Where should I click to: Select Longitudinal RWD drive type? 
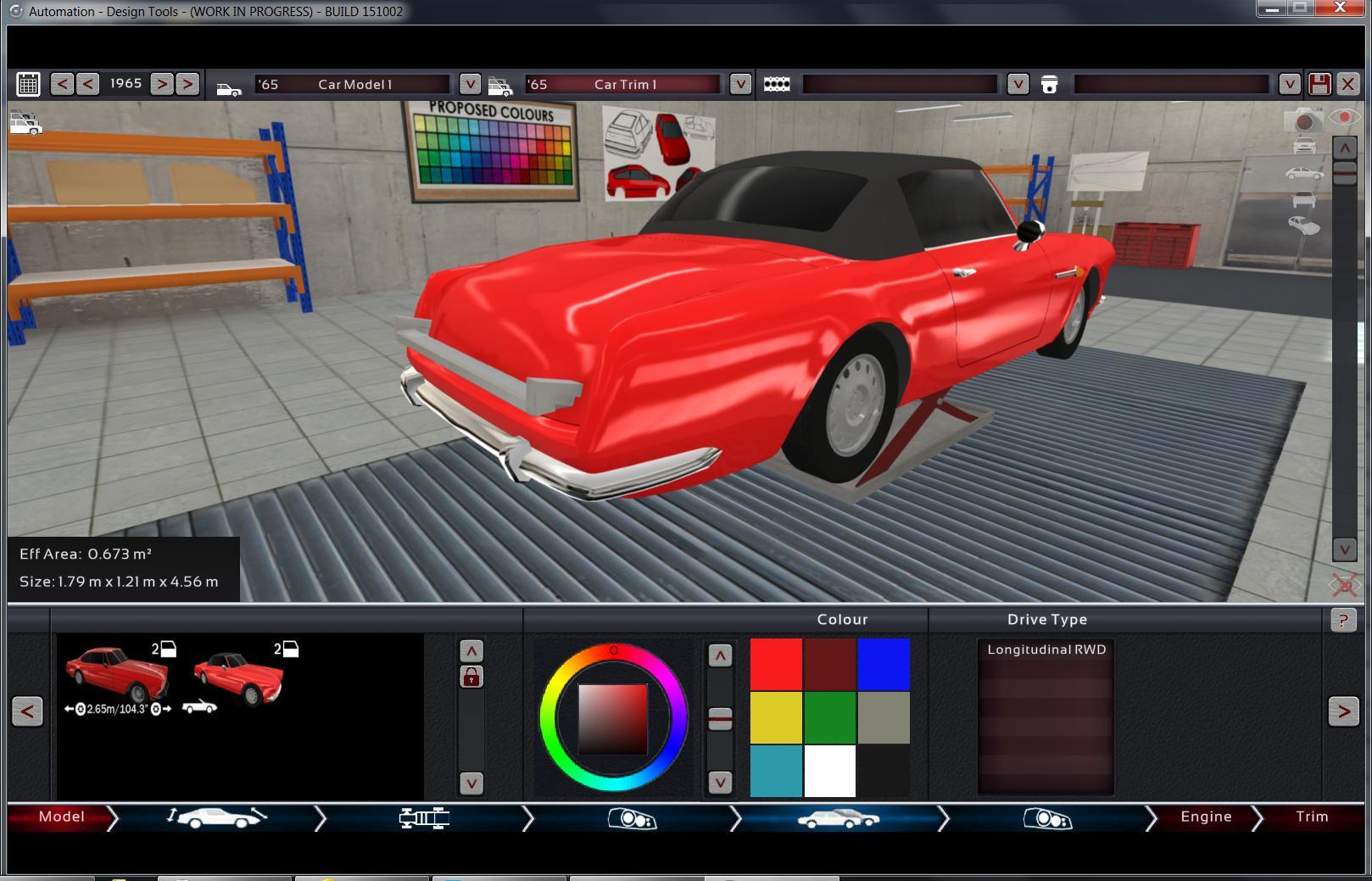click(x=1046, y=650)
